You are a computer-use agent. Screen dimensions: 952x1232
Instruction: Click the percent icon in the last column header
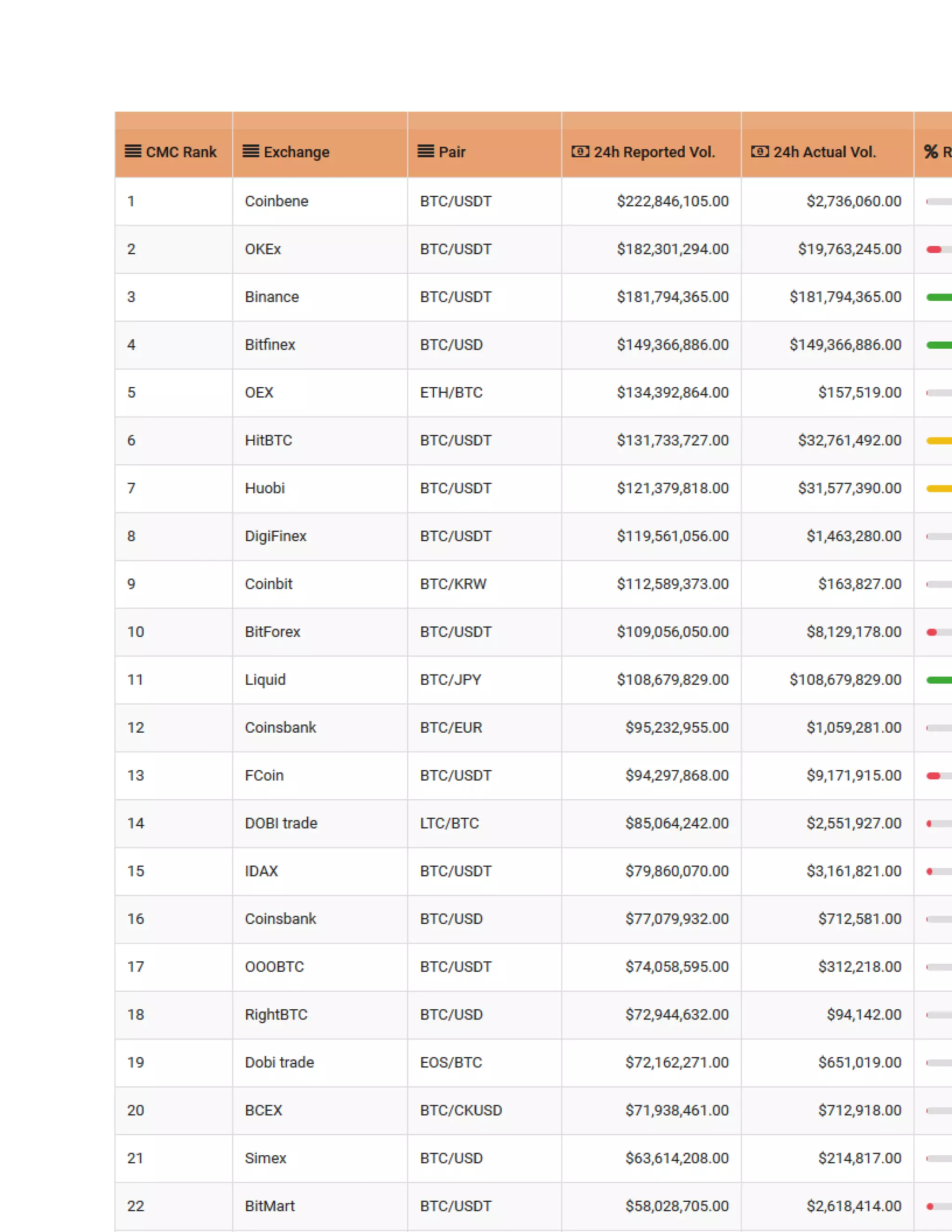tap(931, 151)
